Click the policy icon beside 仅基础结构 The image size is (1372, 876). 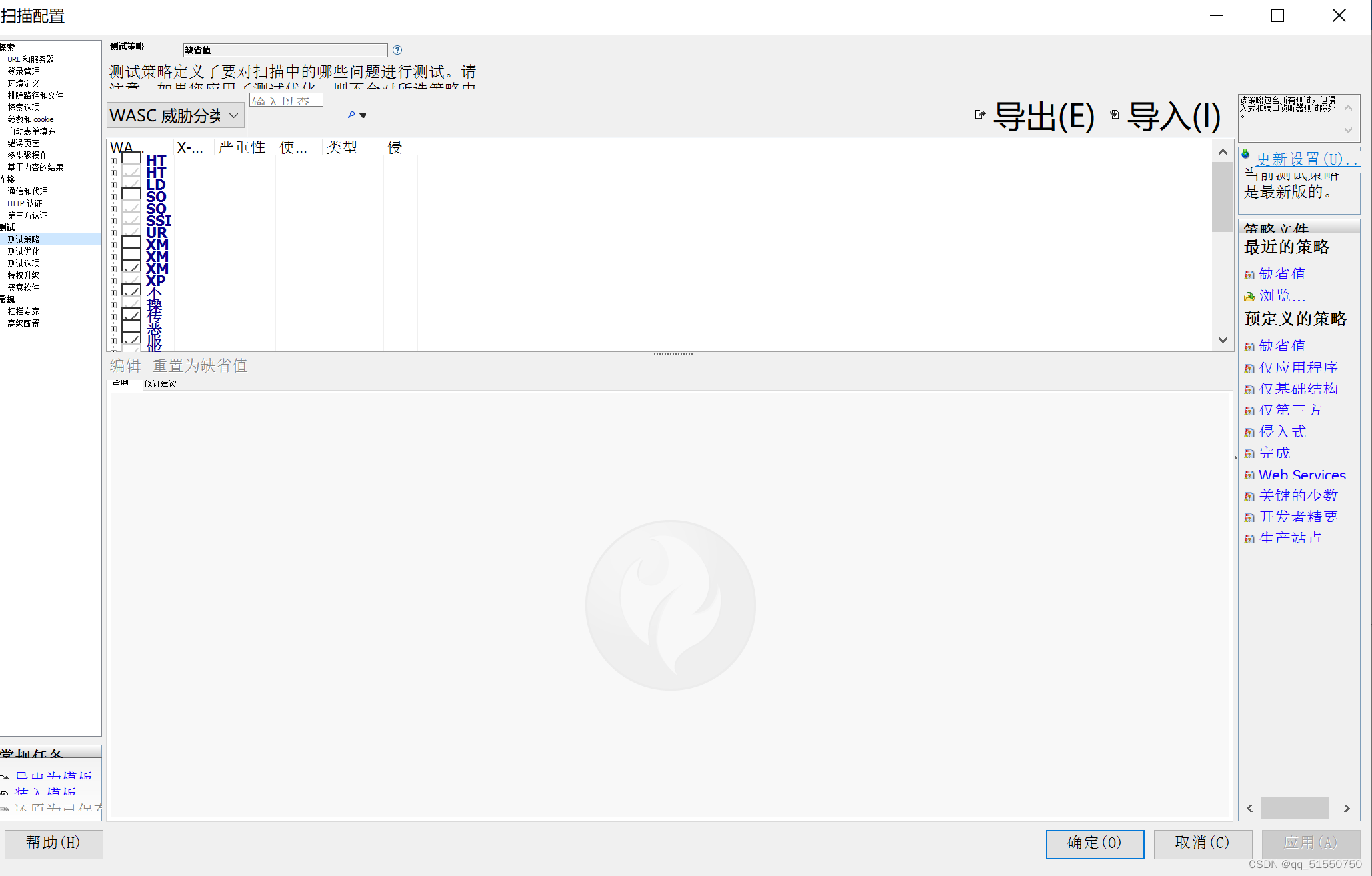pos(1249,389)
